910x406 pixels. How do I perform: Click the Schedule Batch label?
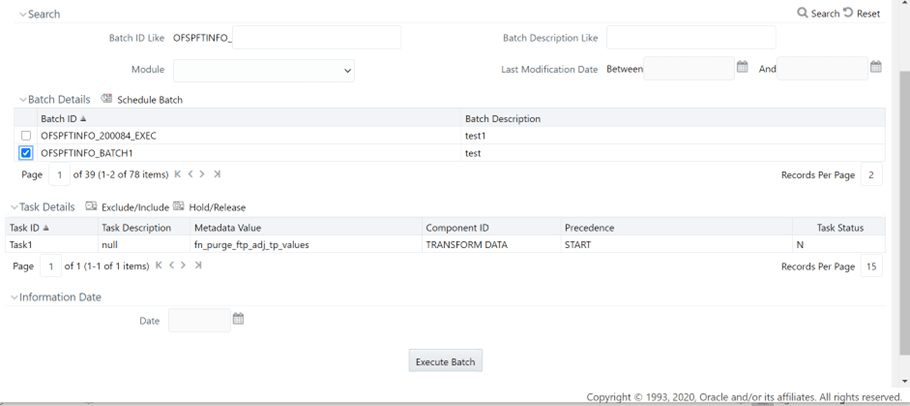pyautogui.click(x=150, y=100)
